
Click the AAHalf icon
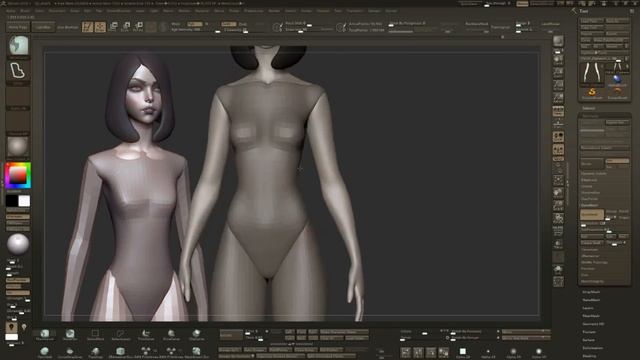[558, 98]
